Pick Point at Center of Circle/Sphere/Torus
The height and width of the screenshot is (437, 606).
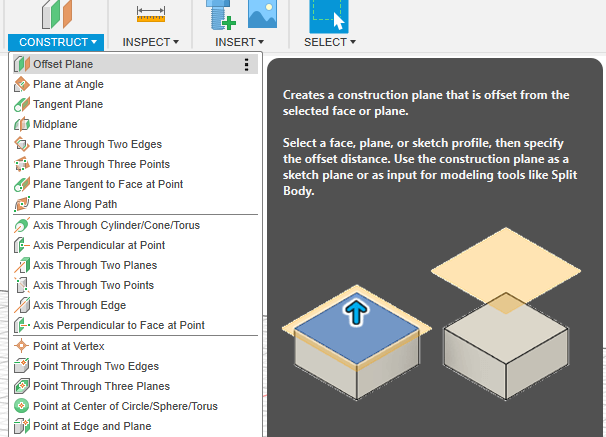point(135,406)
